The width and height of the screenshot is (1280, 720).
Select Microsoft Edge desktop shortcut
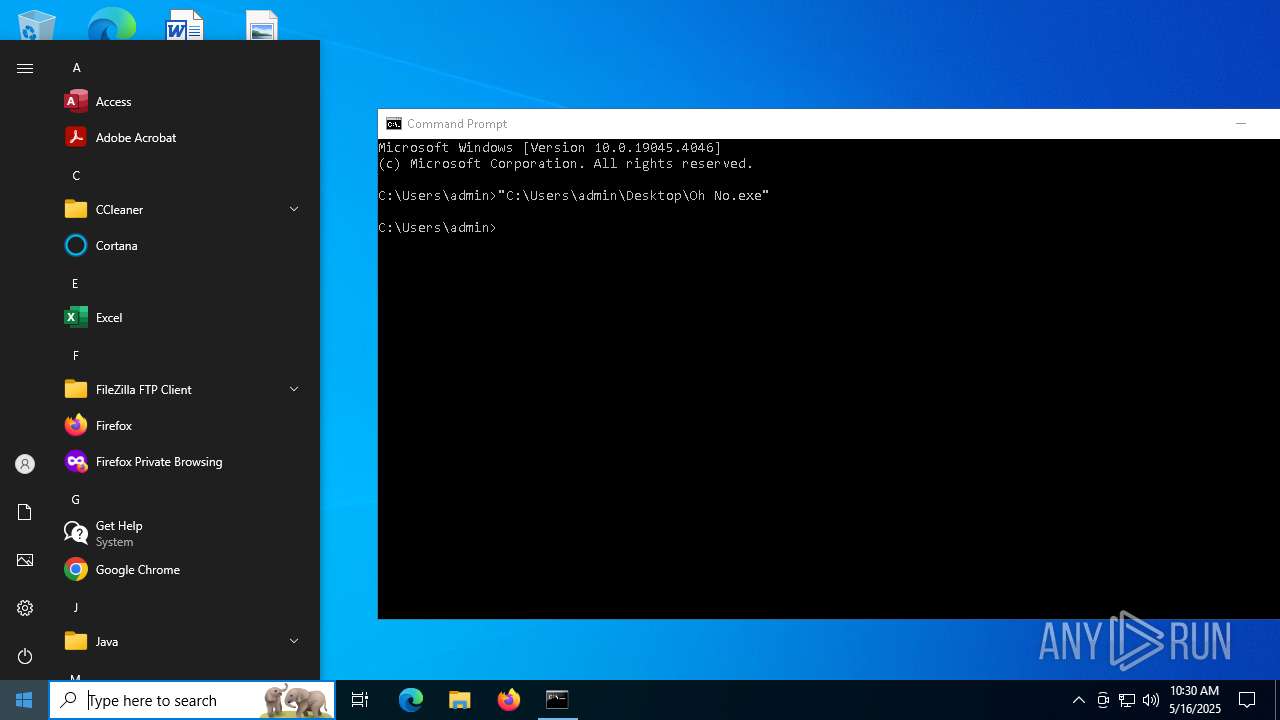coord(111,25)
